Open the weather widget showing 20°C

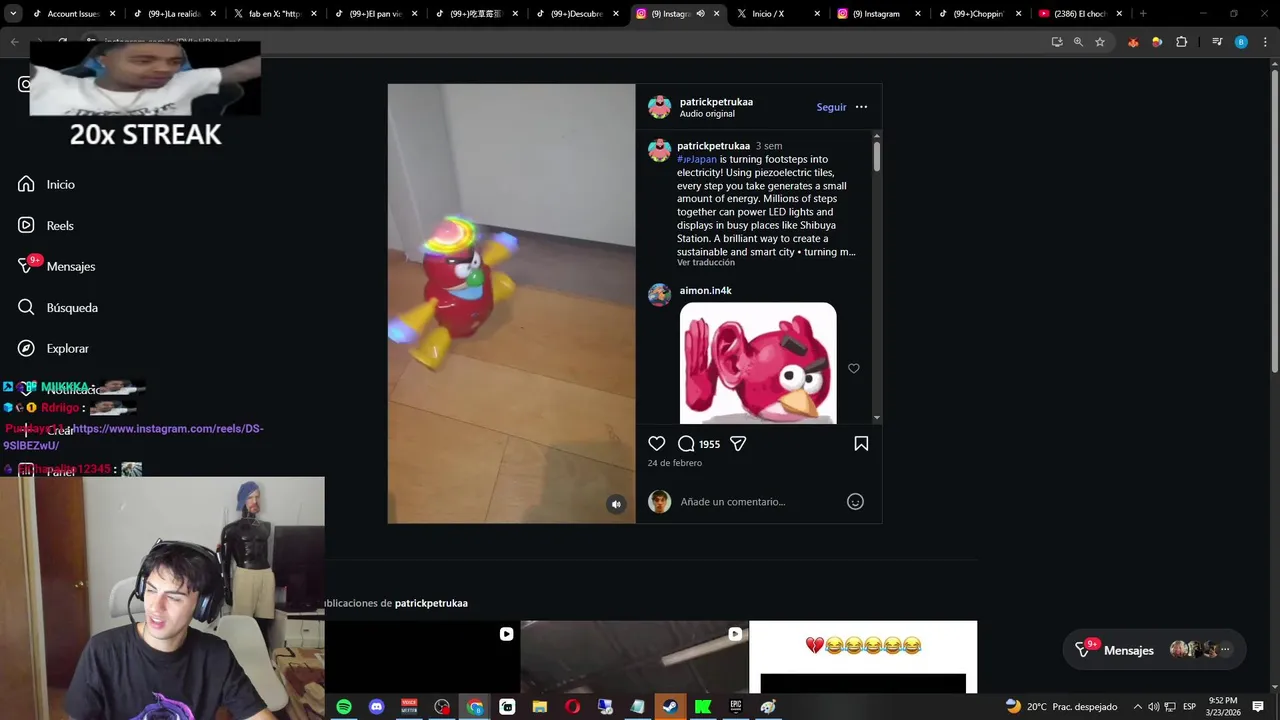coord(1061,707)
